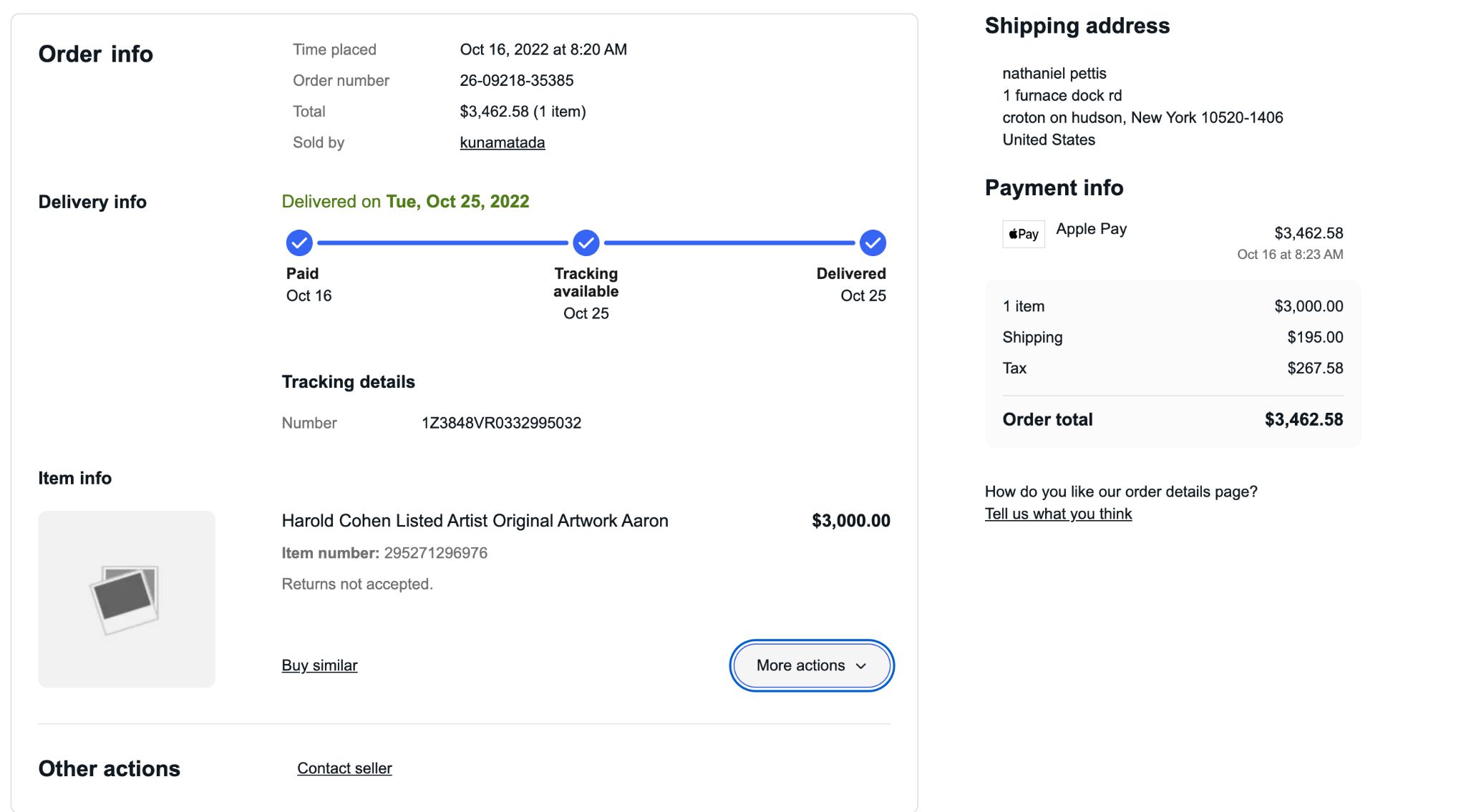Screen dimensions: 1466x812
Task: Open seller kunamatada profile link
Action: 503,142
